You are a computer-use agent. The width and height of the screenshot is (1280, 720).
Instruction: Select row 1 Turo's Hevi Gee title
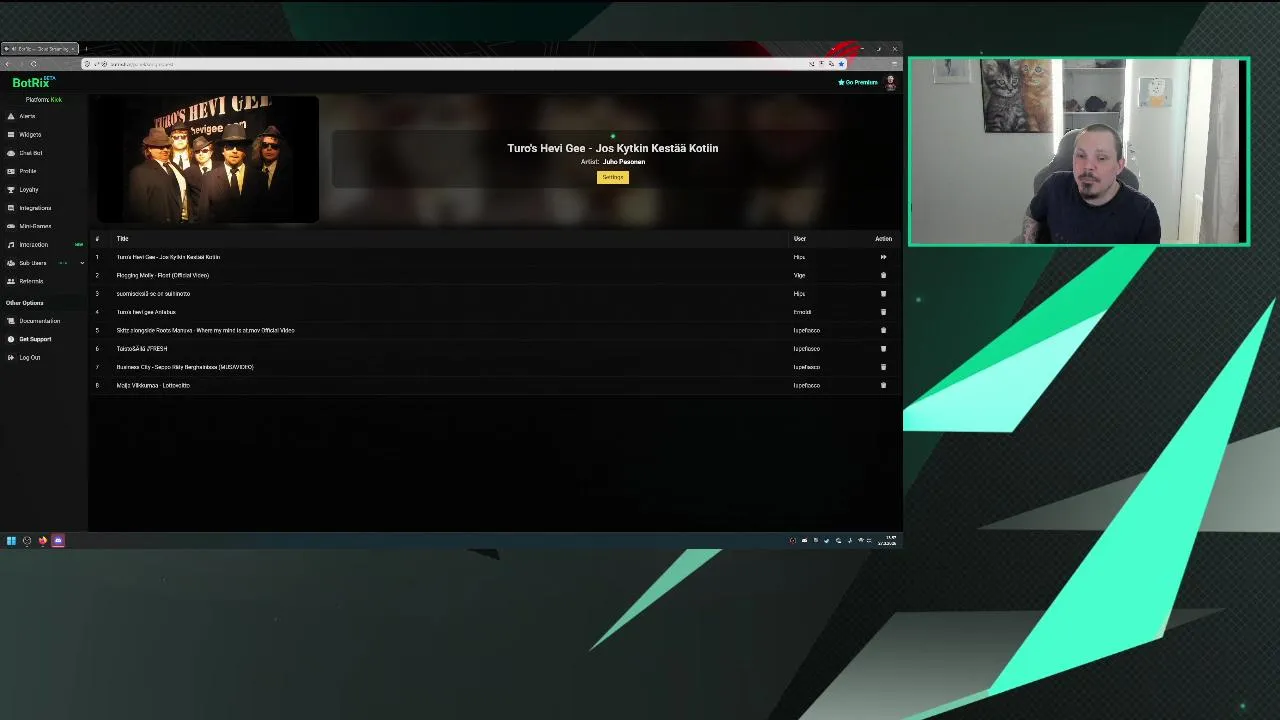point(168,257)
